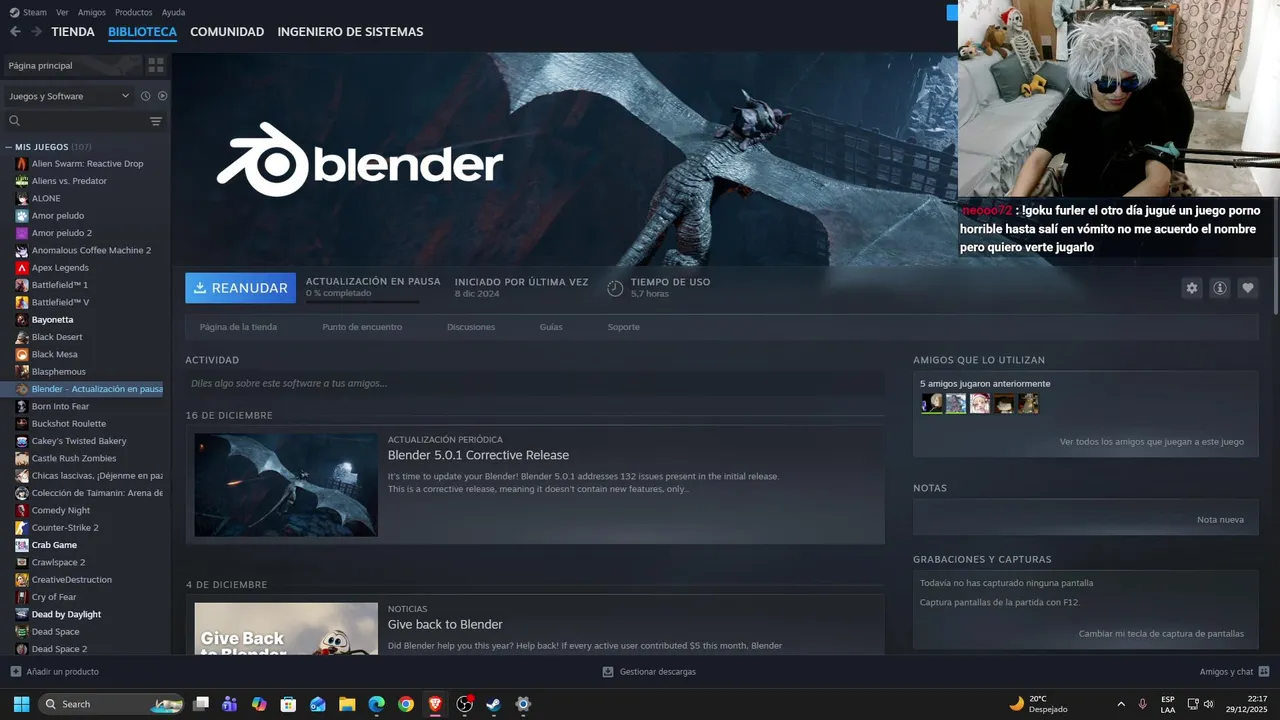Open the Blender 5.0.1 Corrective Release thumbnail
The image size is (1280, 720).
[x=286, y=485]
